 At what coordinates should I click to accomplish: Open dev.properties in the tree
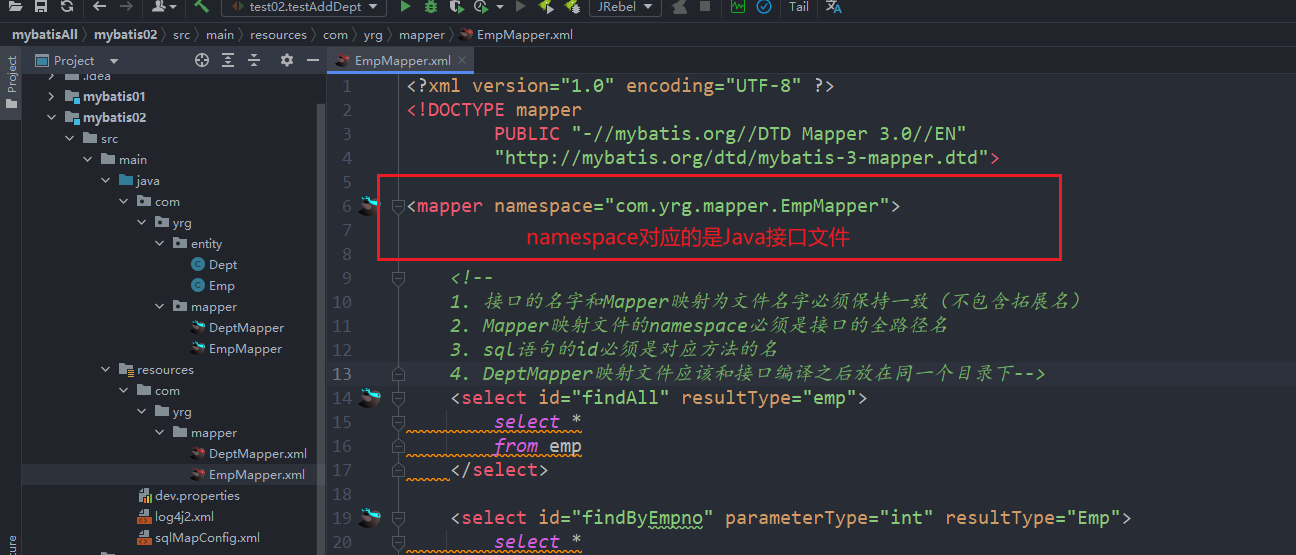(188, 496)
